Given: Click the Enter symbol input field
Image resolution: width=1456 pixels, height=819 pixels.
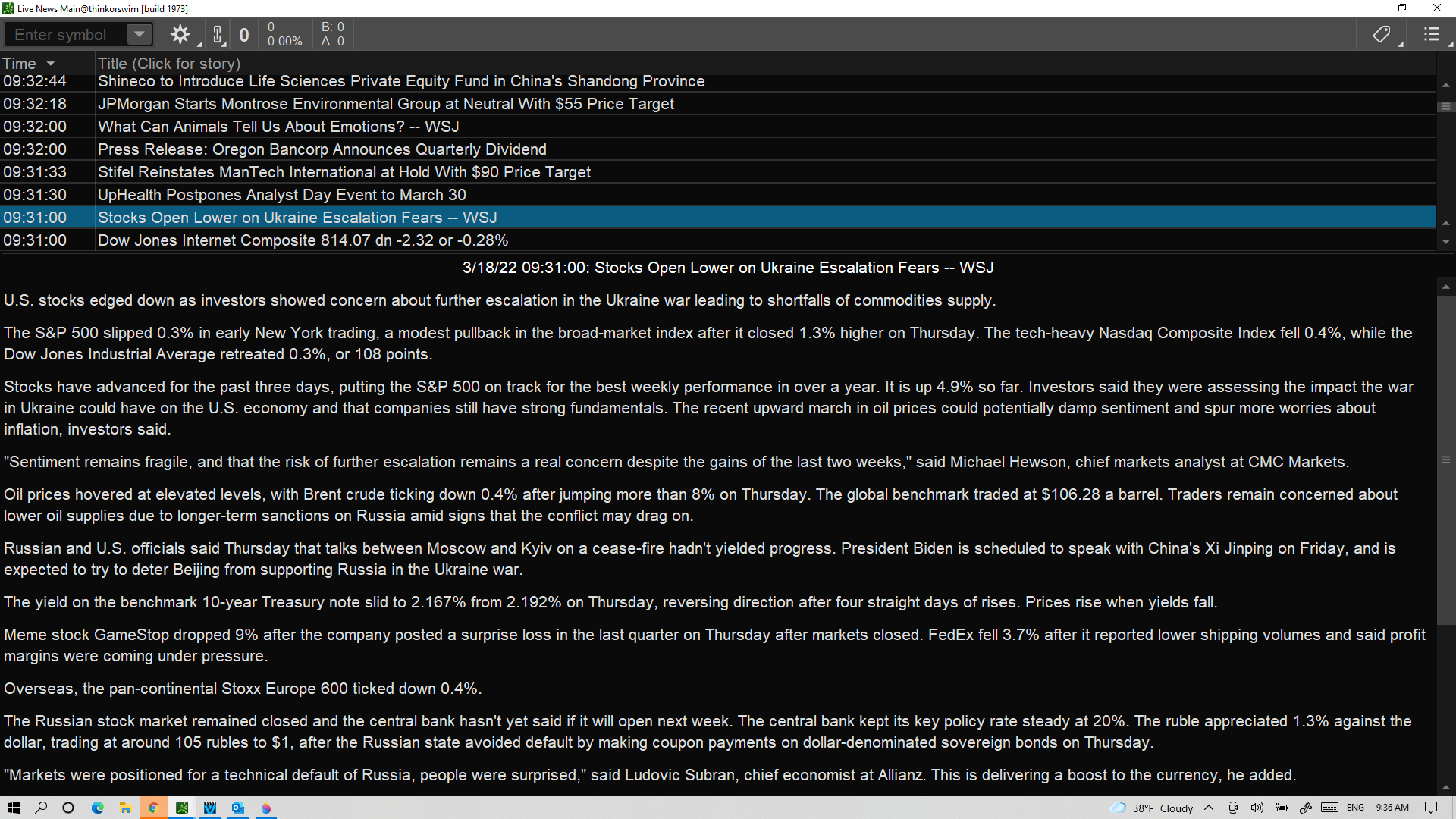Looking at the screenshot, I should click(x=64, y=35).
